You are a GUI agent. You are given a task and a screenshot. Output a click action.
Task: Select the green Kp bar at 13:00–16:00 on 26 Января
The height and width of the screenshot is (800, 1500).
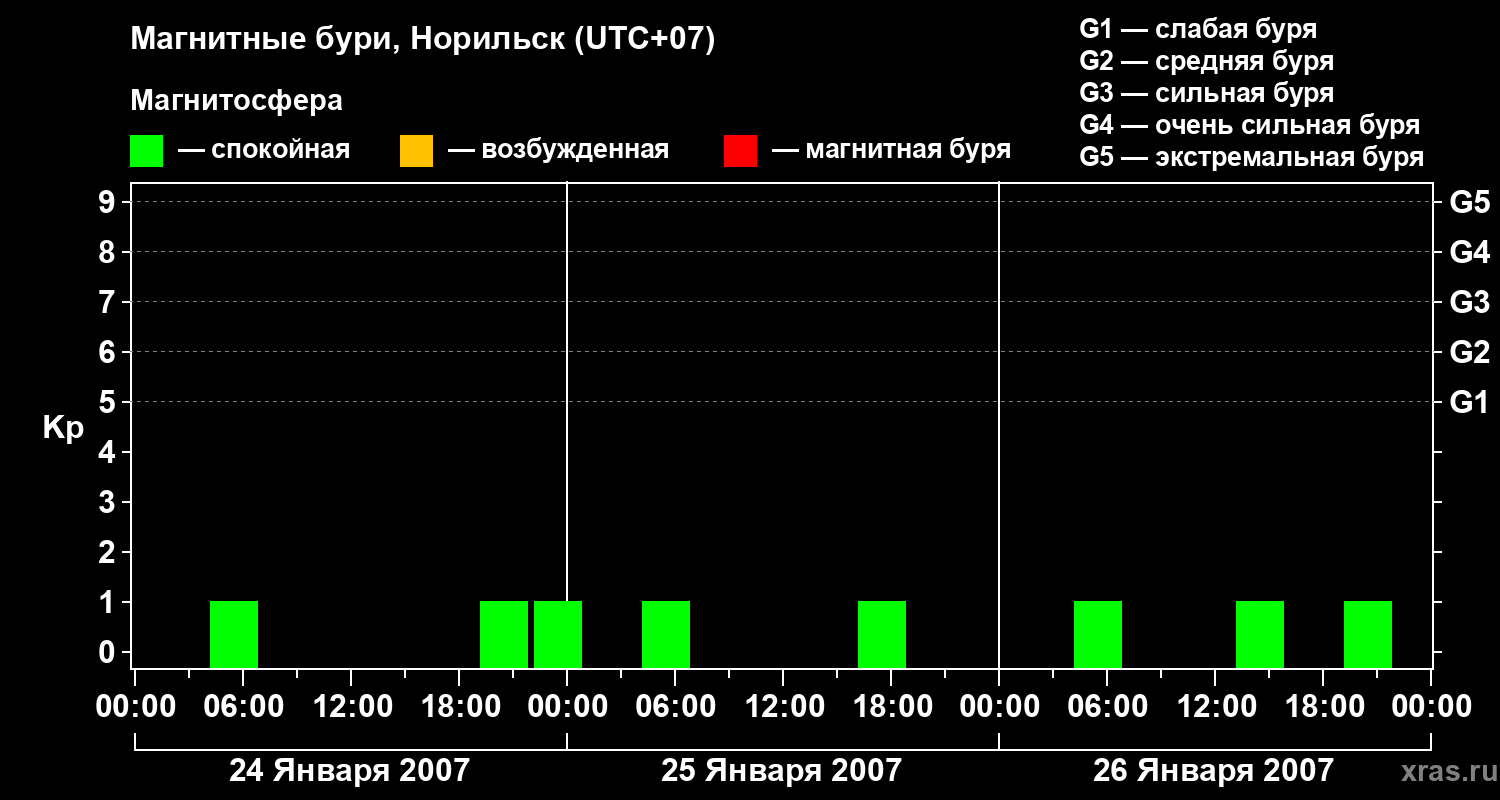pyautogui.click(x=1260, y=634)
